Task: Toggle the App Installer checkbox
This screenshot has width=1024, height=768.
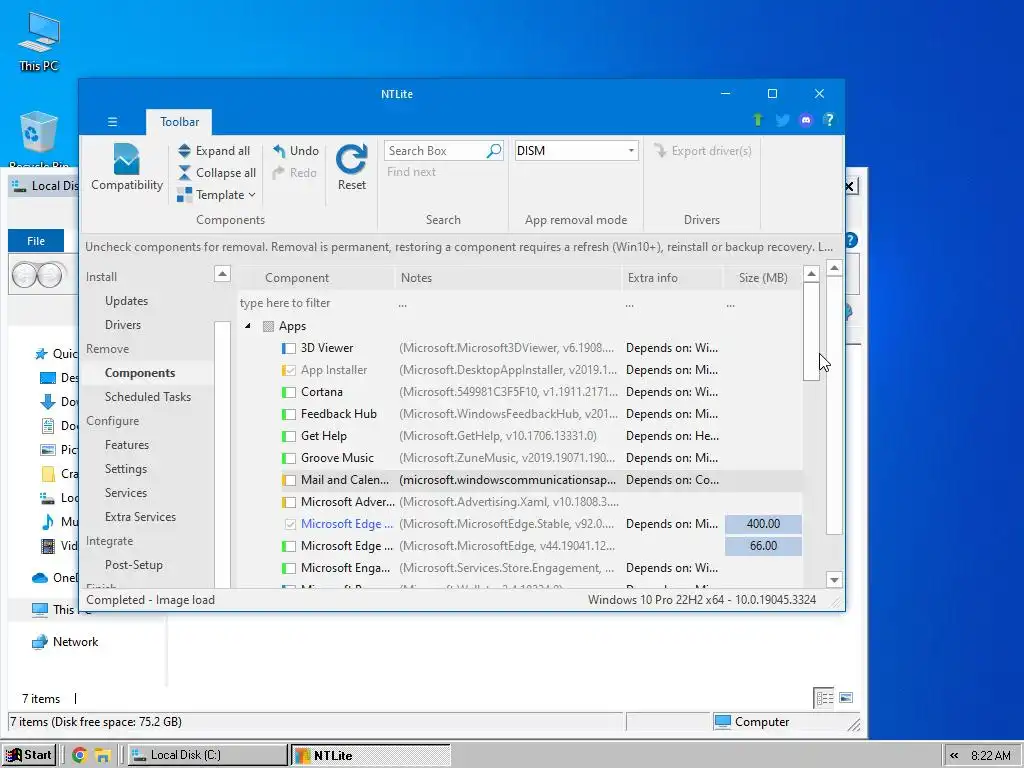Action: 289,370
